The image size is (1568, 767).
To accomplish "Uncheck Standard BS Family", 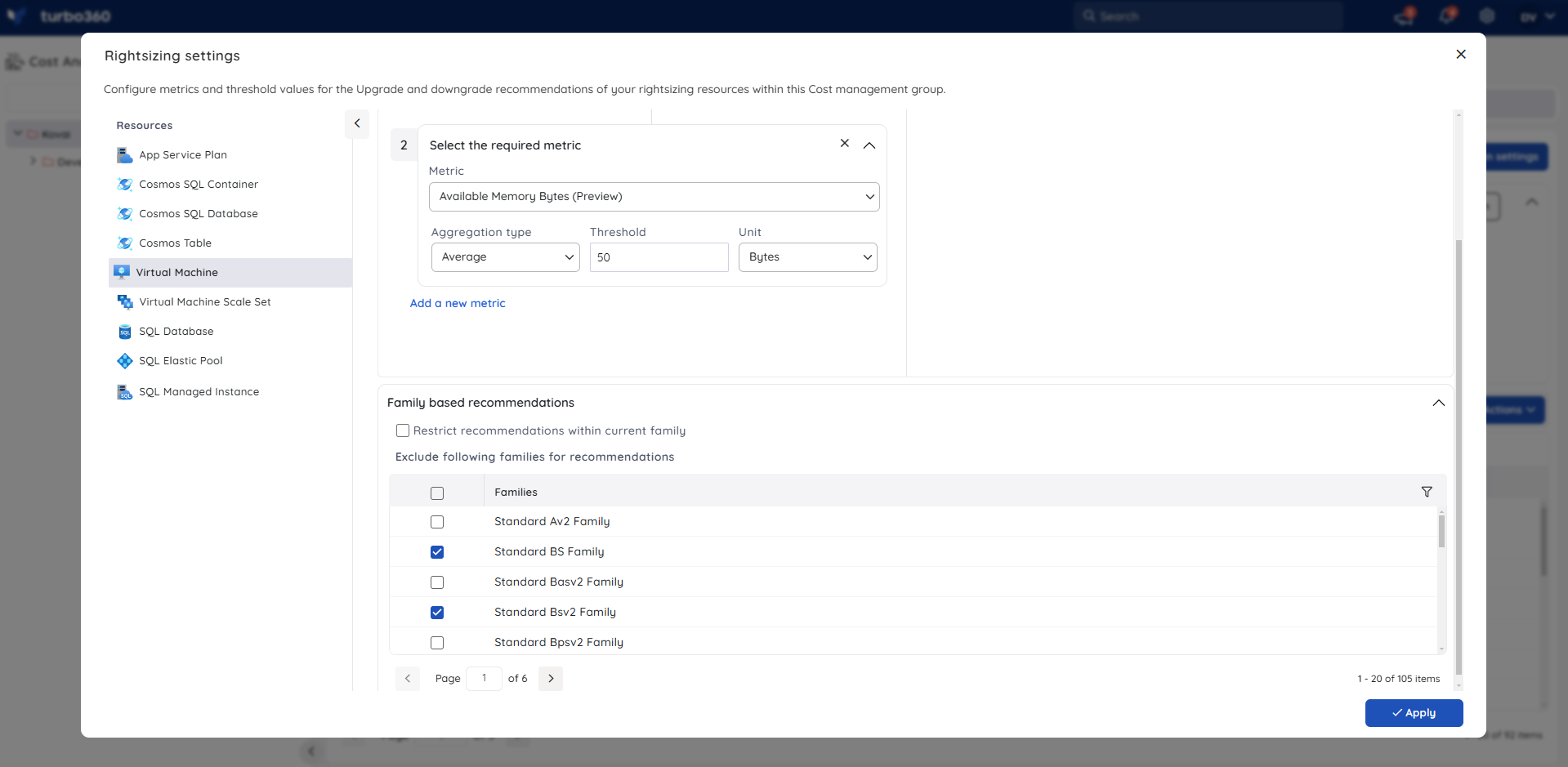I will 437,552.
